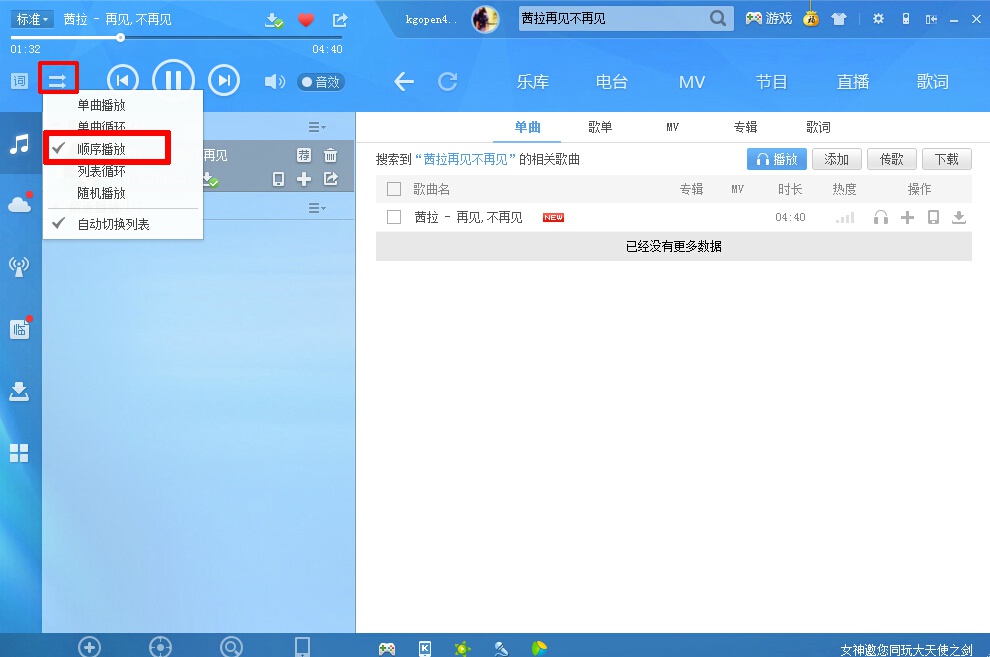
Task: Pause the playing song
Action: (173, 80)
